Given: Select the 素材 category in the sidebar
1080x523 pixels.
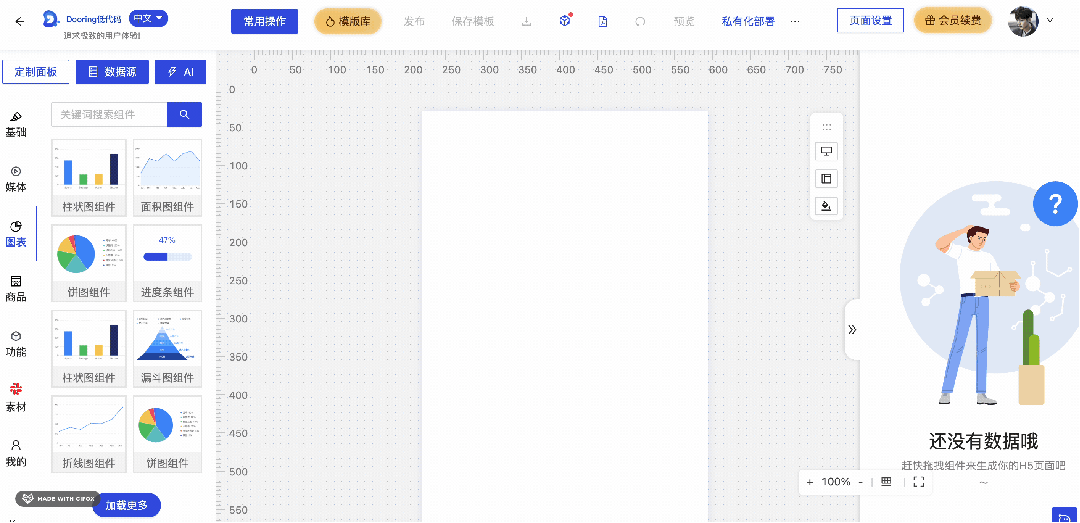Looking at the screenshot, I should (x=16, y=399).
